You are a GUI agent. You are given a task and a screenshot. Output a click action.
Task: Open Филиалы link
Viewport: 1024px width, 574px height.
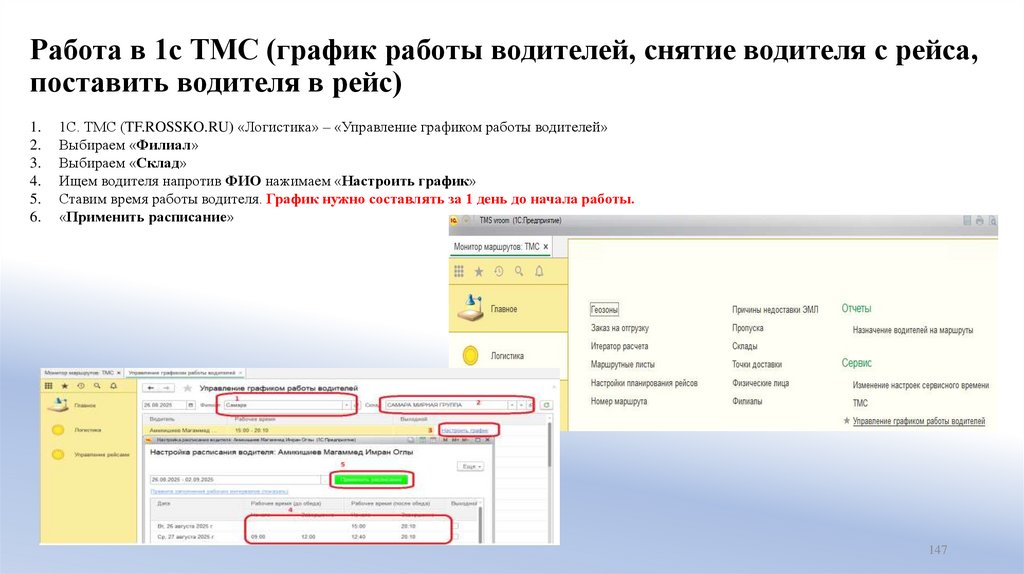pyautogui.click(x=746, y=402)
